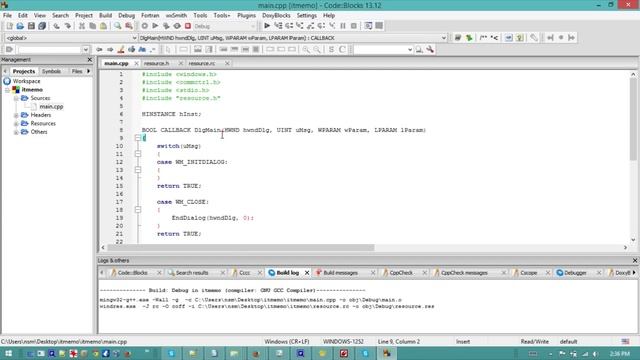Click the Copy toolbar icon
The height and width of the screenshot is (360, 640).
click(93, 26)
